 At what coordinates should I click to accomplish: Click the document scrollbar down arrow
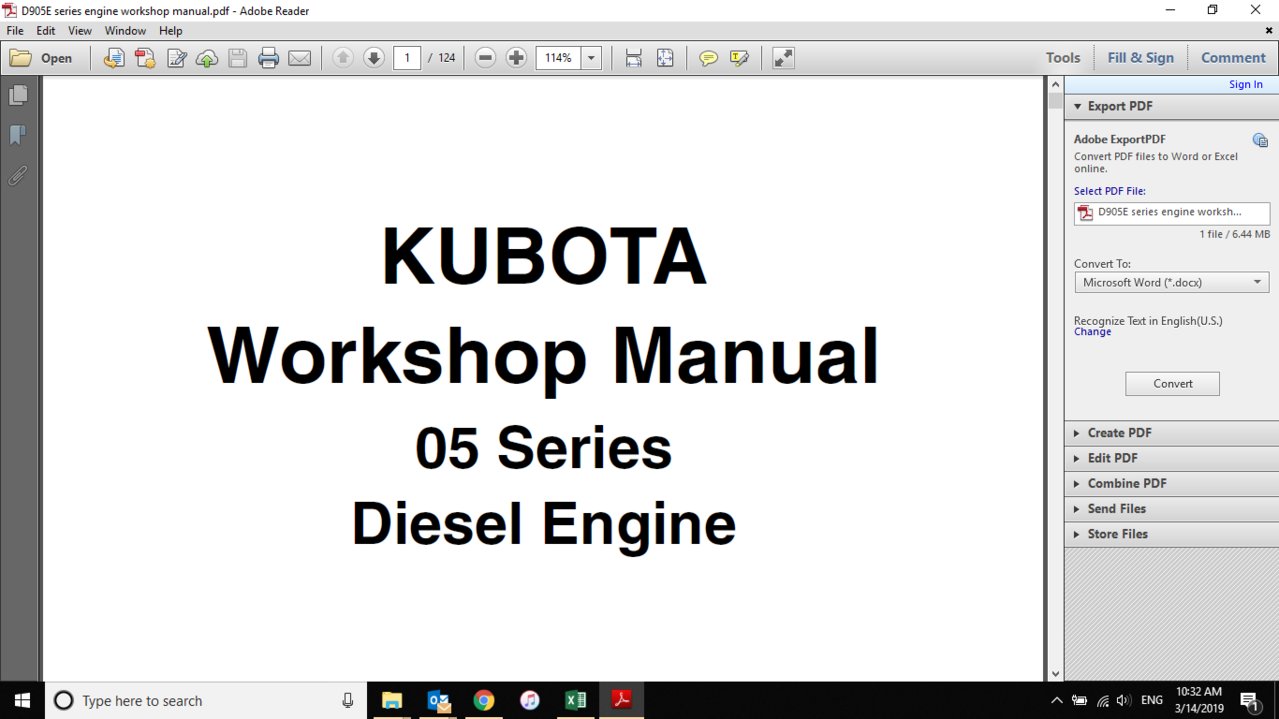point(1055,674)
